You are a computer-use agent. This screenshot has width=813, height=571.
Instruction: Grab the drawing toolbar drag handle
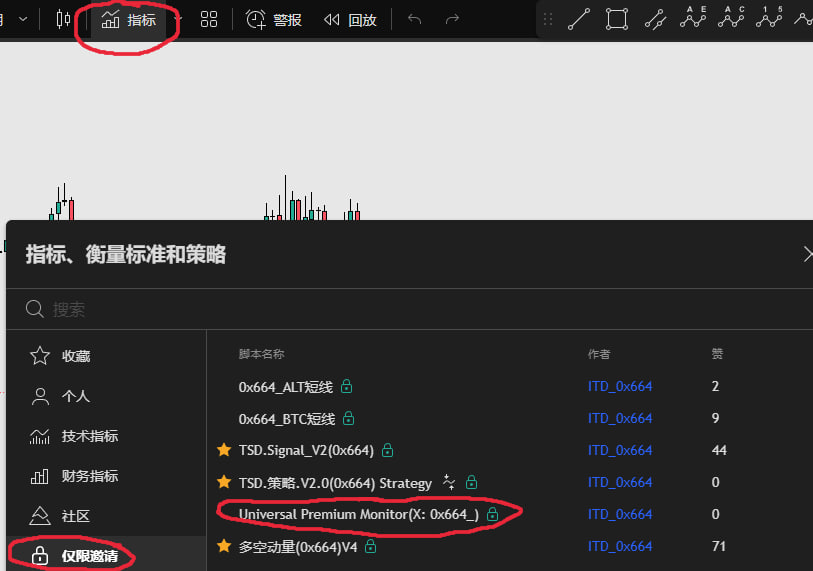[548, 19]
